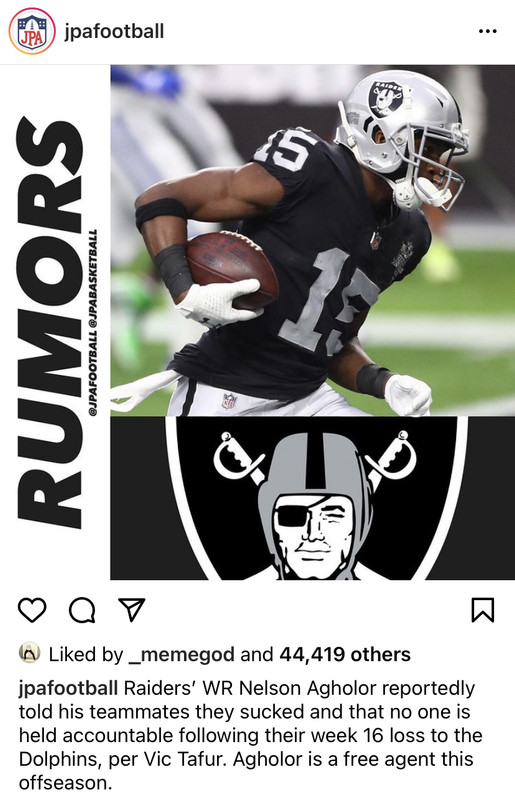Tap the football held by the player
The width and height of the screenshot is (515, 800).
point(232,268)
